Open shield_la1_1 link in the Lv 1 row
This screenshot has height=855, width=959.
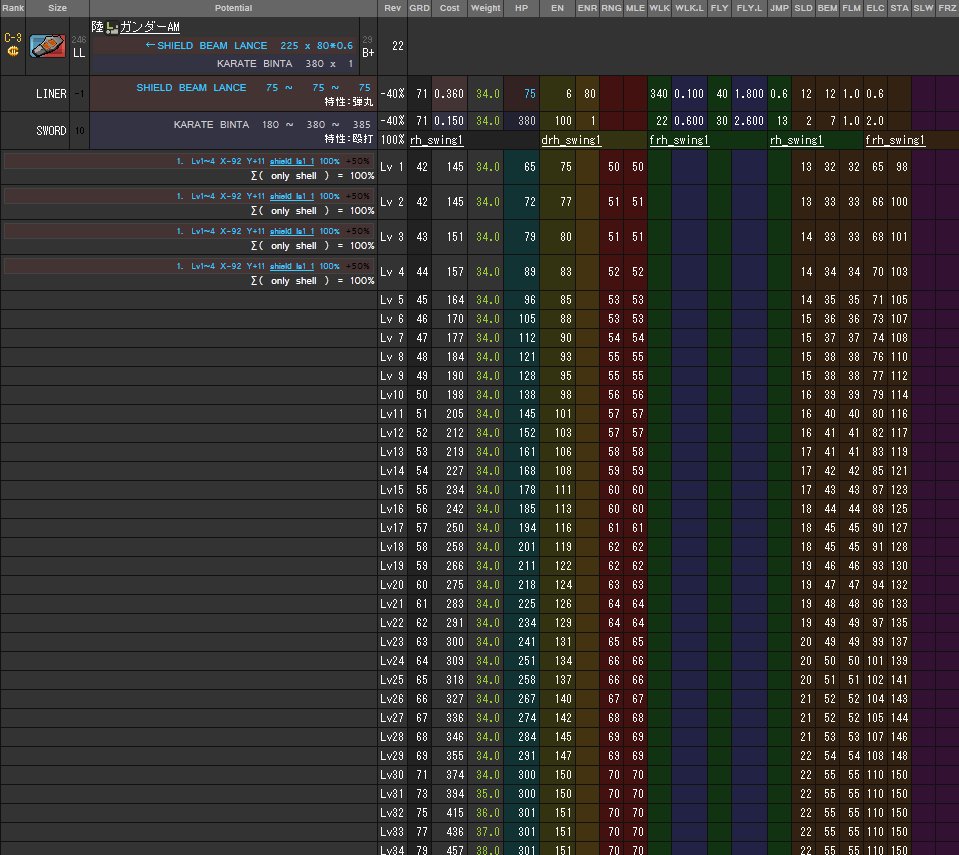click(292, 161)
